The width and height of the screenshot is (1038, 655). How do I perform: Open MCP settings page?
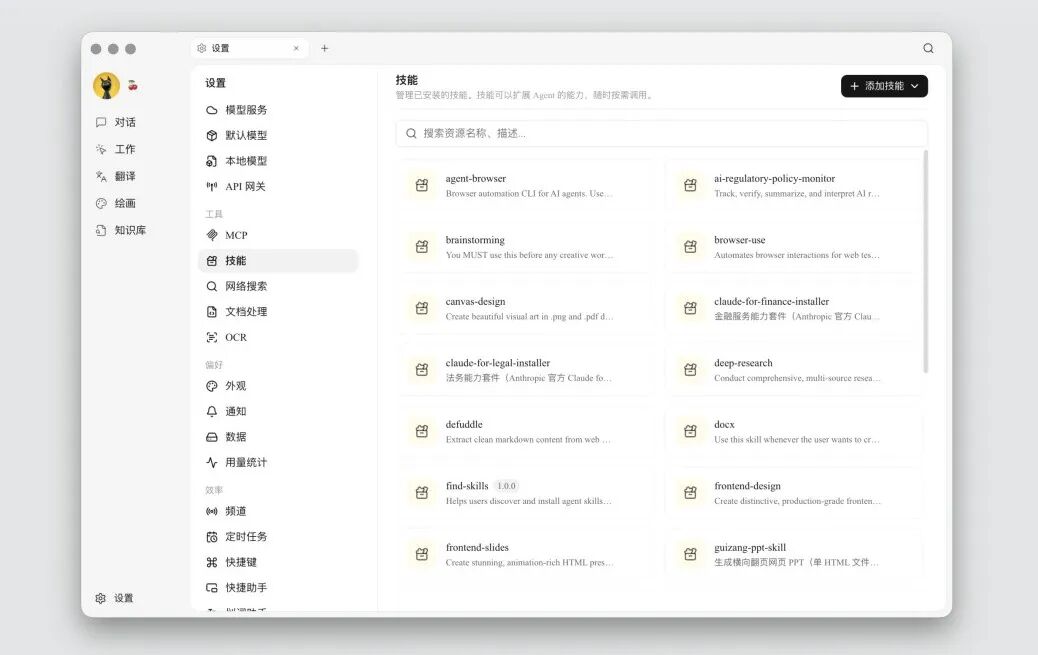point(278,235)
